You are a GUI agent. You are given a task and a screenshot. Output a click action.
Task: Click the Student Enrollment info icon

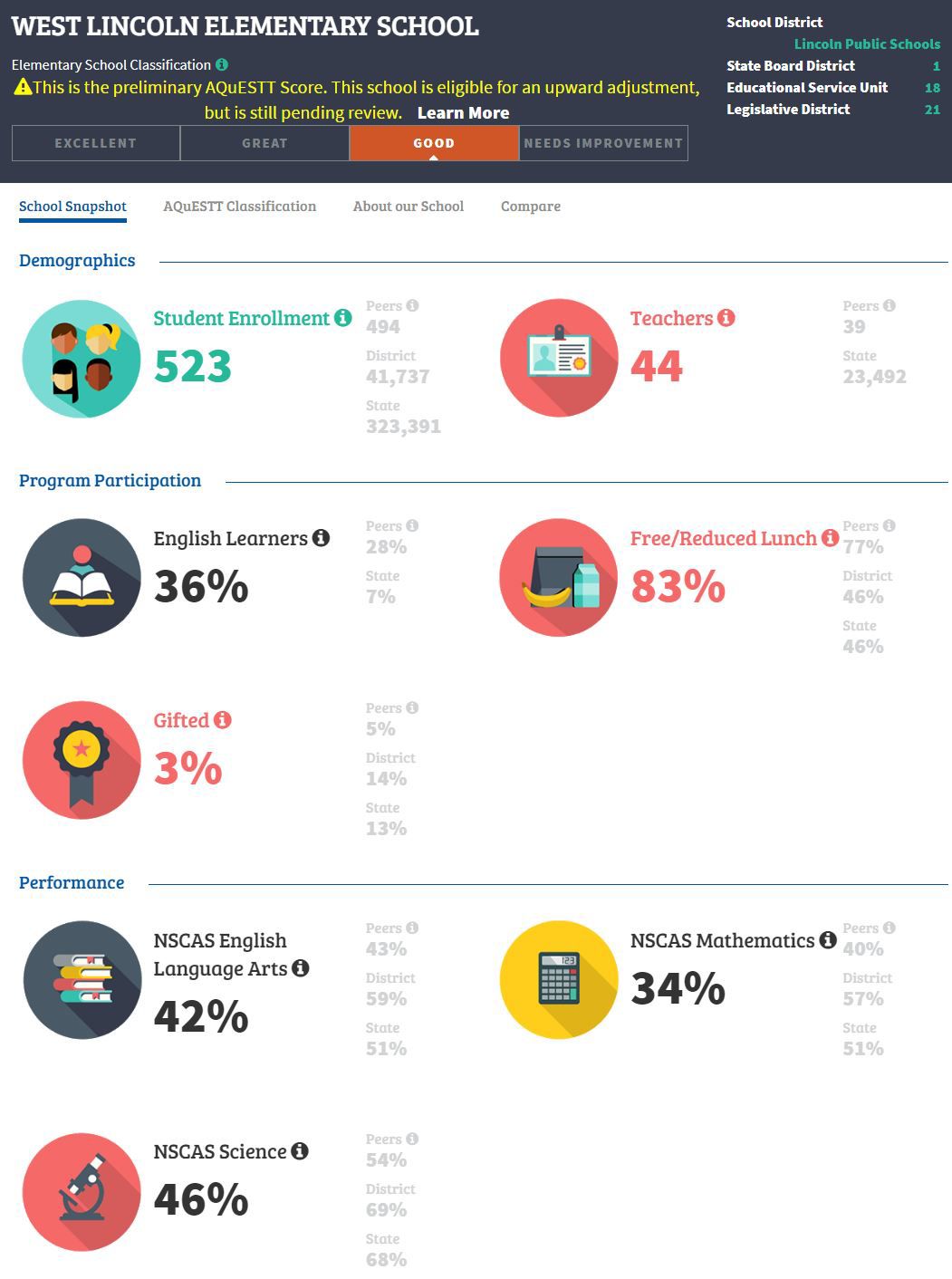click(x=342, y=318)
